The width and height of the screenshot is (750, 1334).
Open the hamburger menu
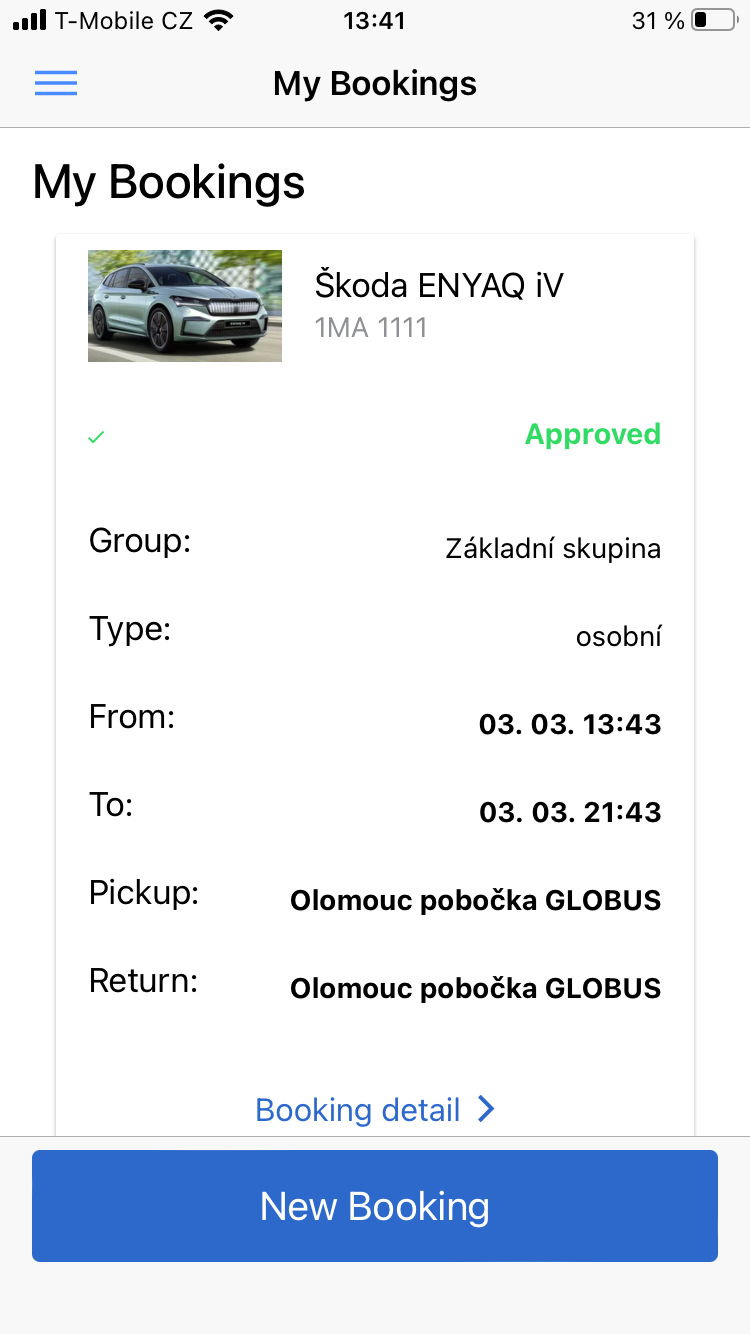56,84
